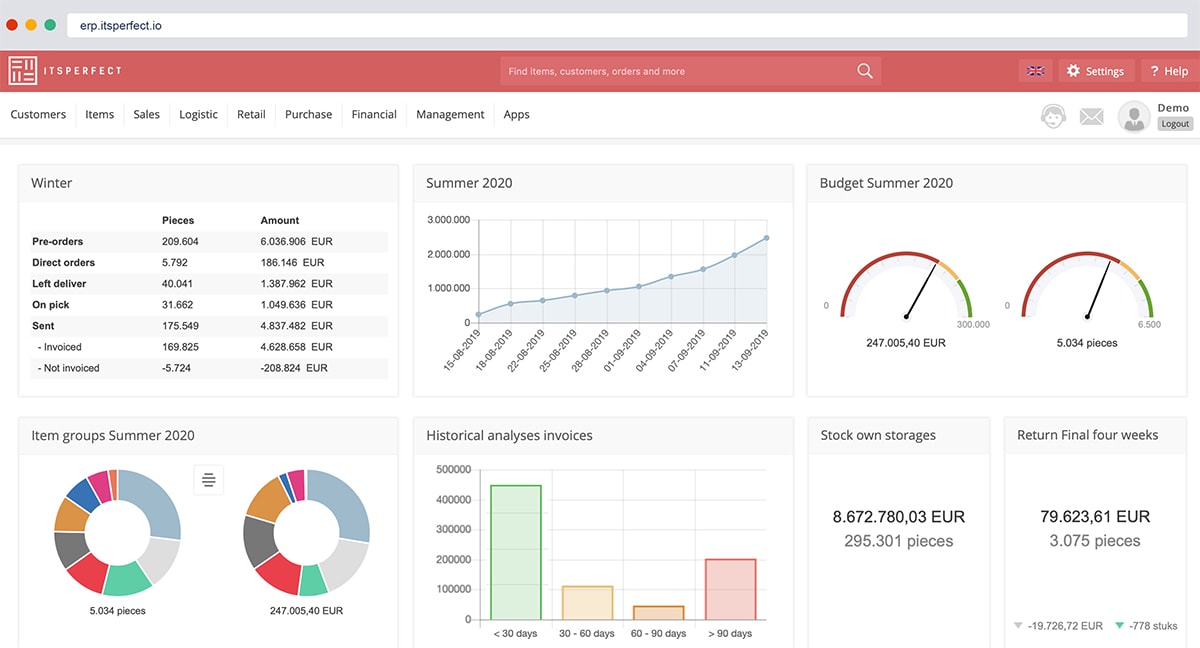Click the ItsPerfect logo icon
This screenshot has width=1200, height=648.
pyautogui.click(x=23, y=71)
